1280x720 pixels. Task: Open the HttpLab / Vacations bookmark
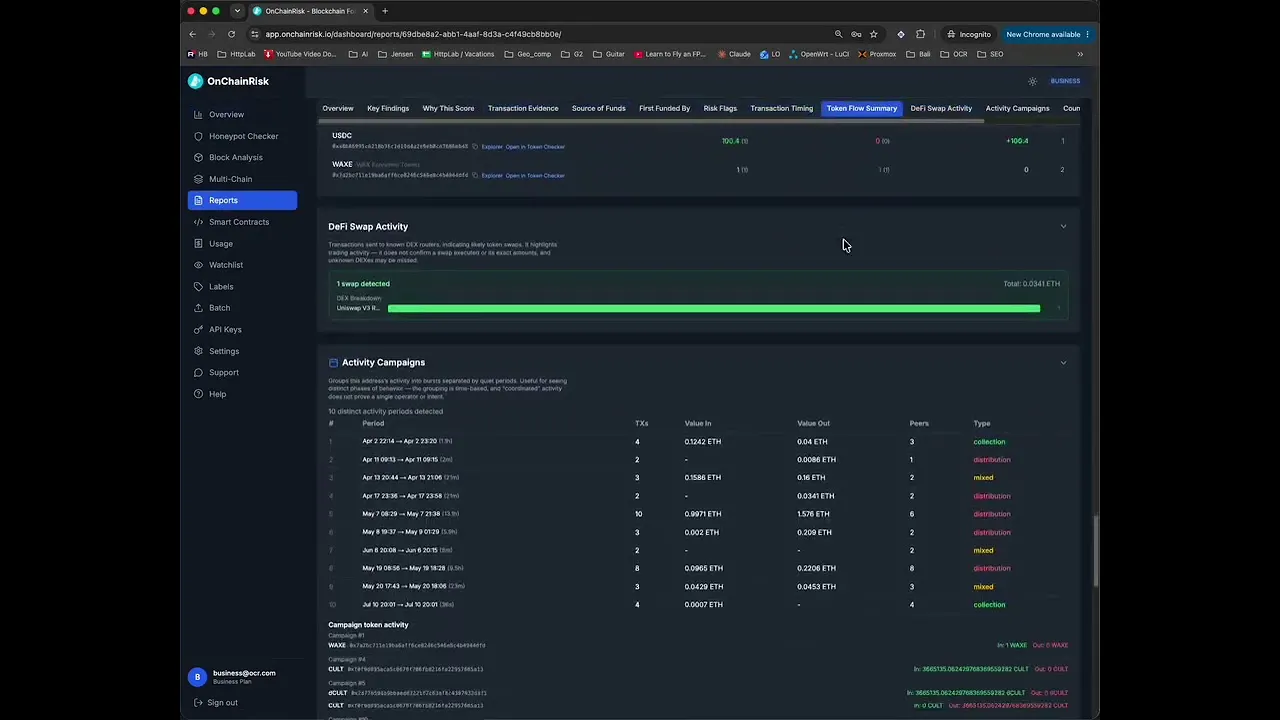pyautogui.click(x=458, y=54)
